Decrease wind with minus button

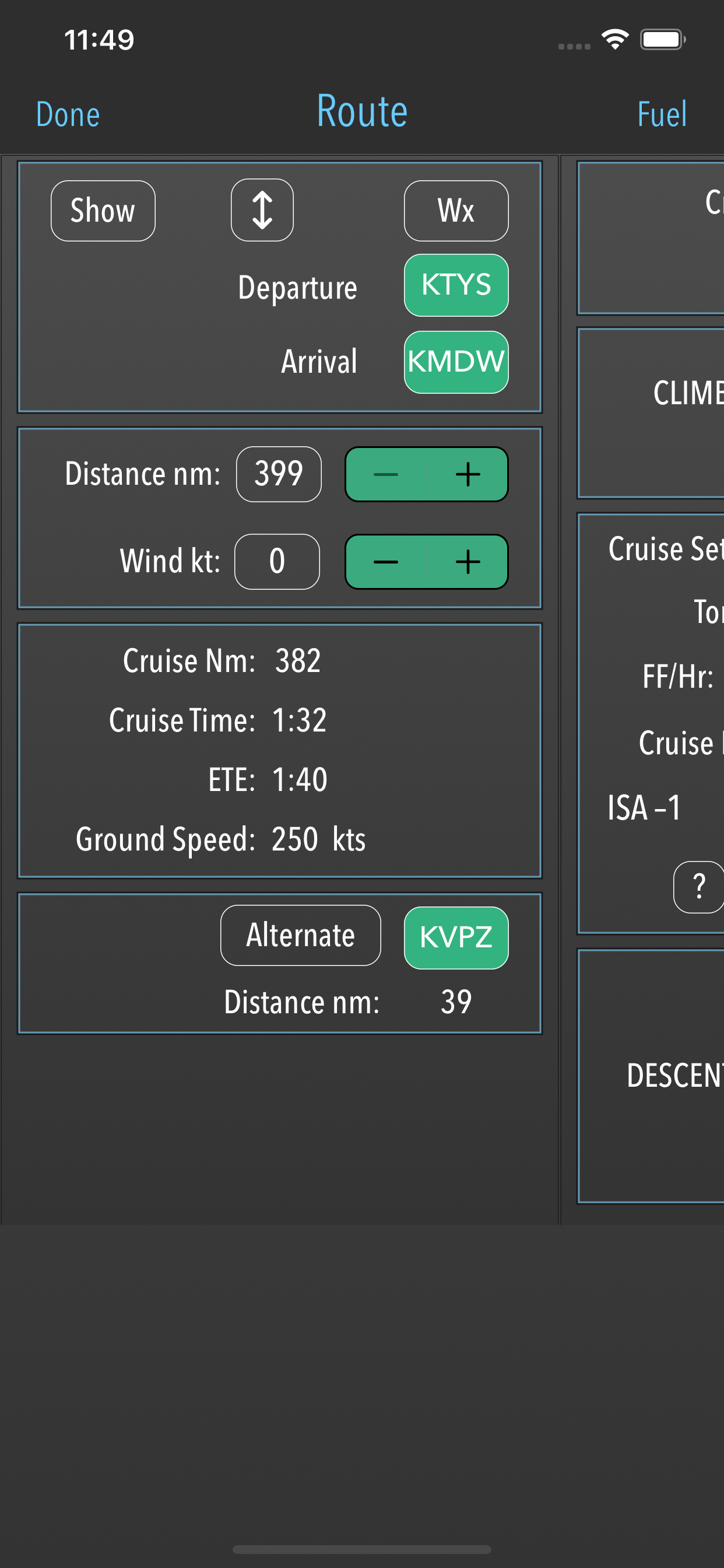pos(386,561)
